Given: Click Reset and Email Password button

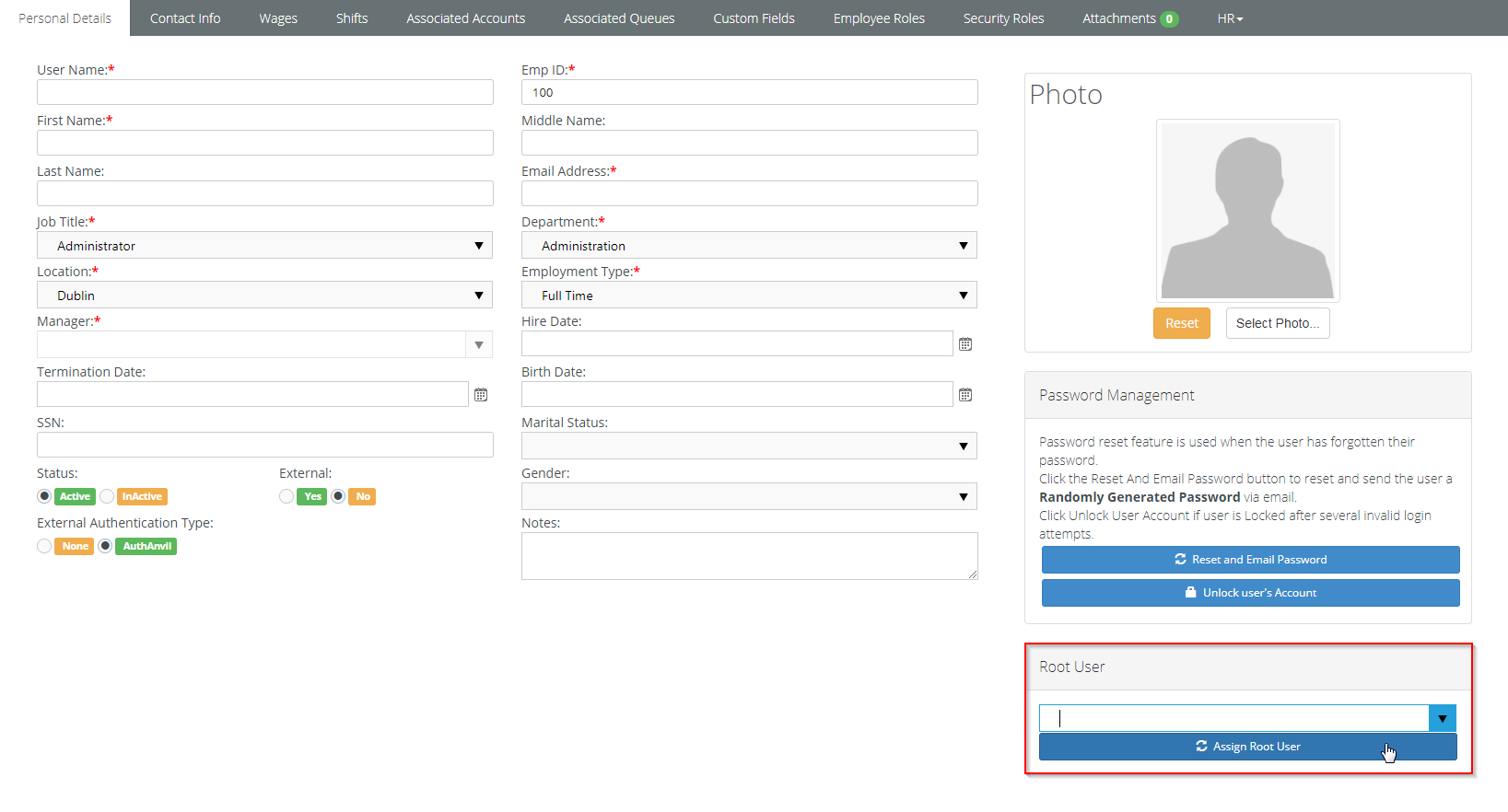Looking at the screenshot, I should point(1250,560).
